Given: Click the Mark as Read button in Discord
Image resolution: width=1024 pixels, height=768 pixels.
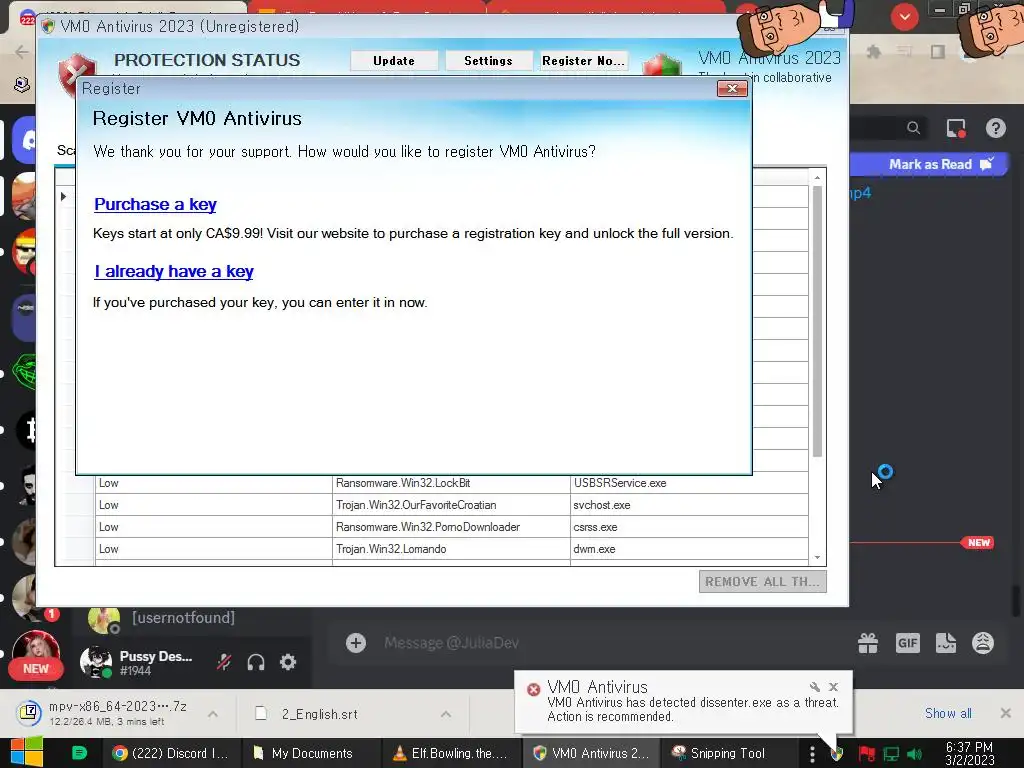Looking at the screenshot, I should coord(940,165).
